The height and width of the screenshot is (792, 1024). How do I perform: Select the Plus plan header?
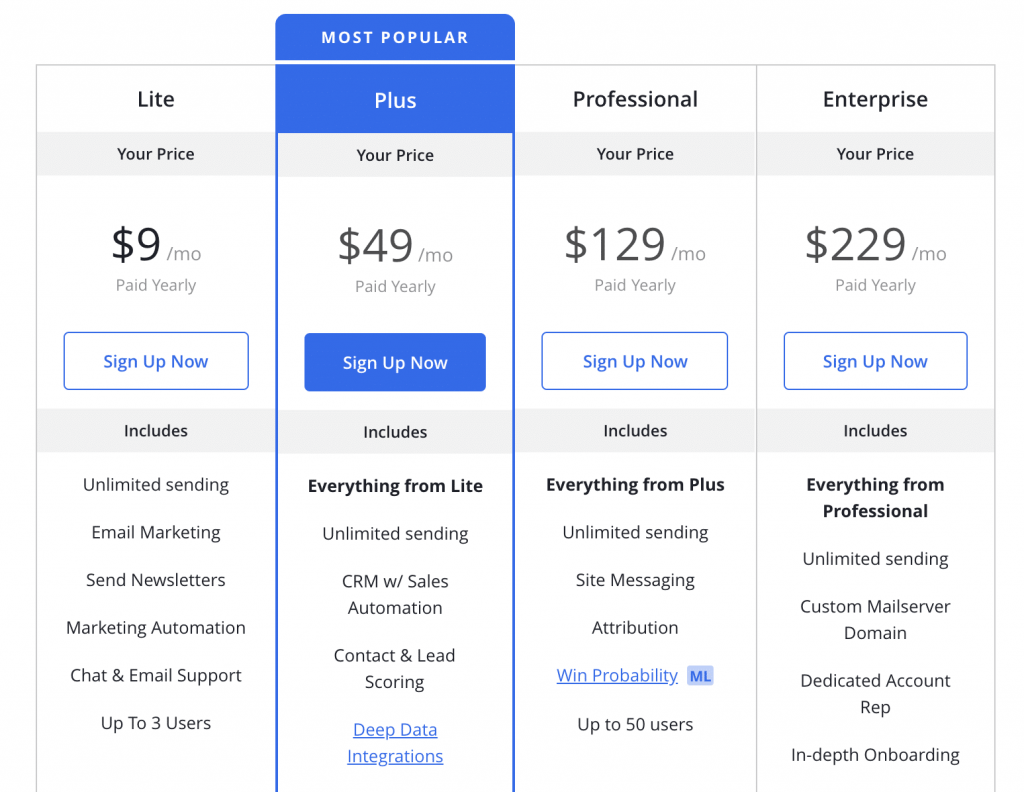tap(395, 101)
